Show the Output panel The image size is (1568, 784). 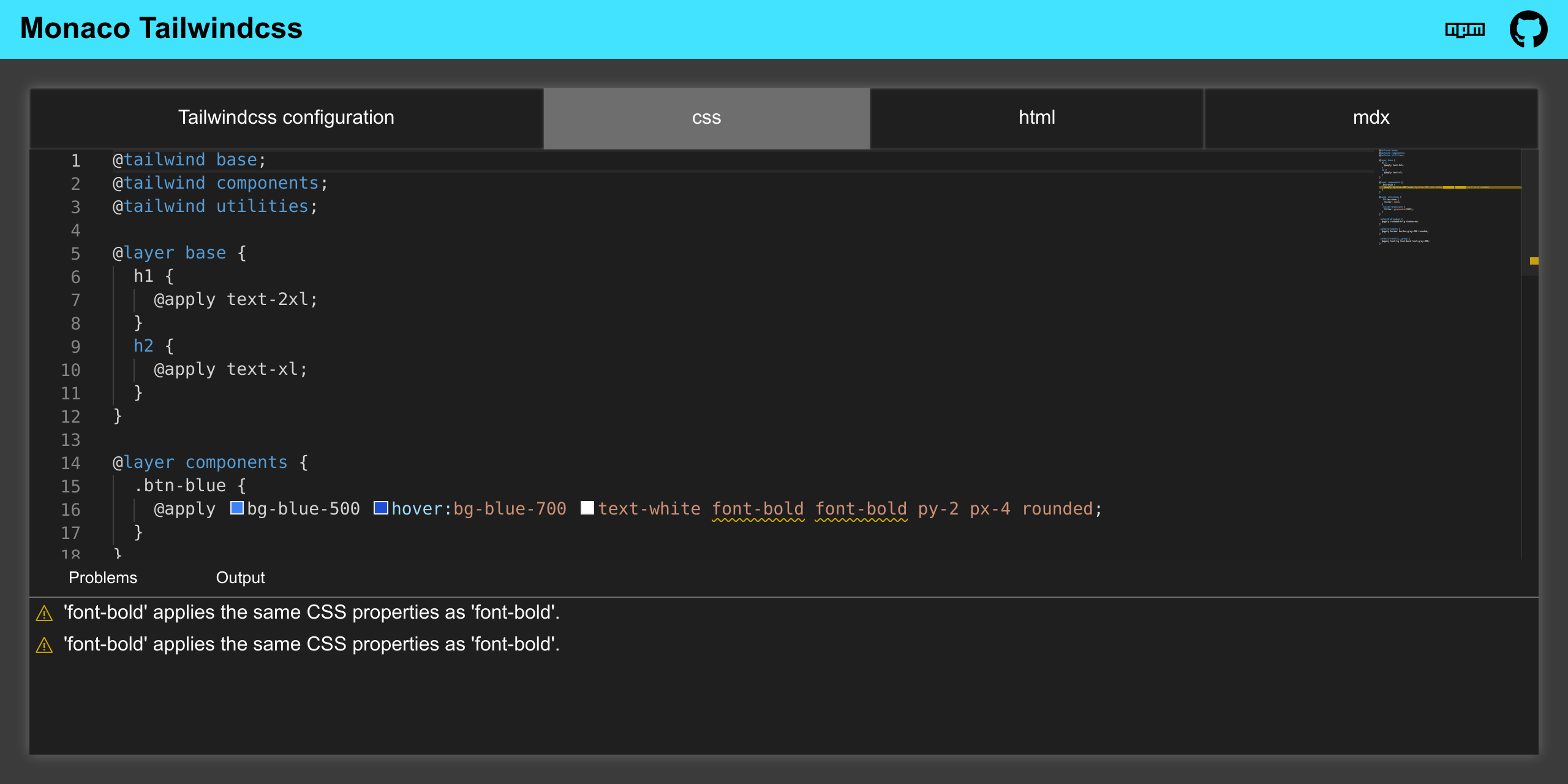[240, 578]
